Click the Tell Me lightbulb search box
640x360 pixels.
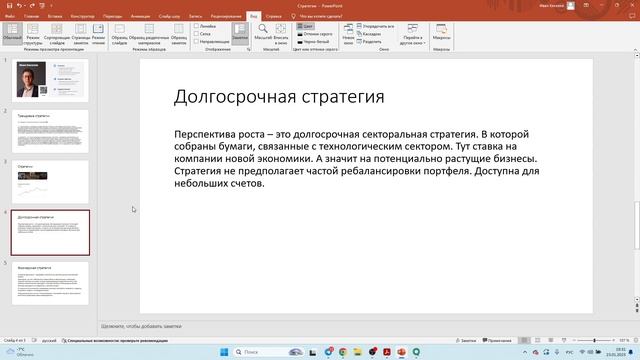[317, 16]
